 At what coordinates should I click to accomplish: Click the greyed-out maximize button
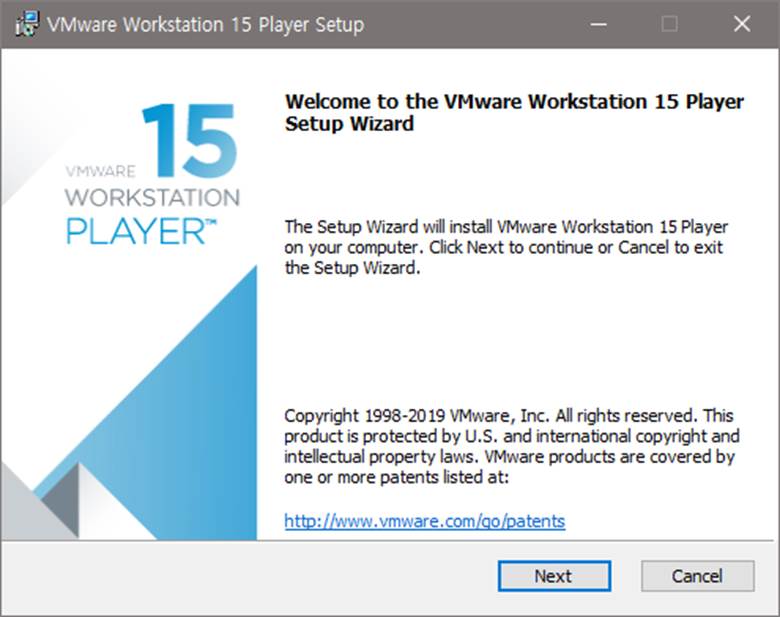click(669, 24)
